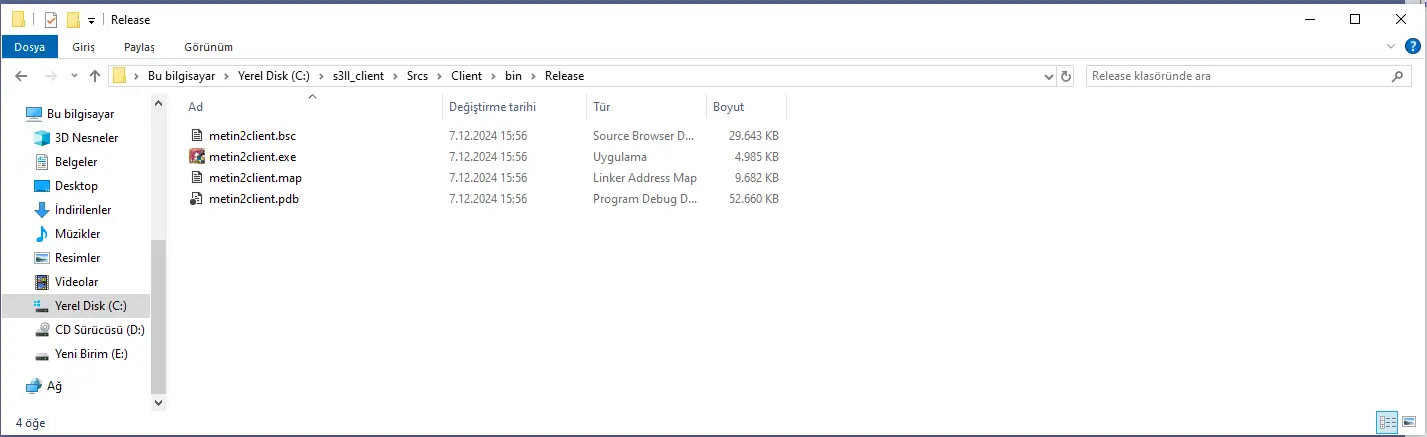1427x437 pixels.
Task: Click the metin2client.exe application icon
Action: [x=197, y=157]
